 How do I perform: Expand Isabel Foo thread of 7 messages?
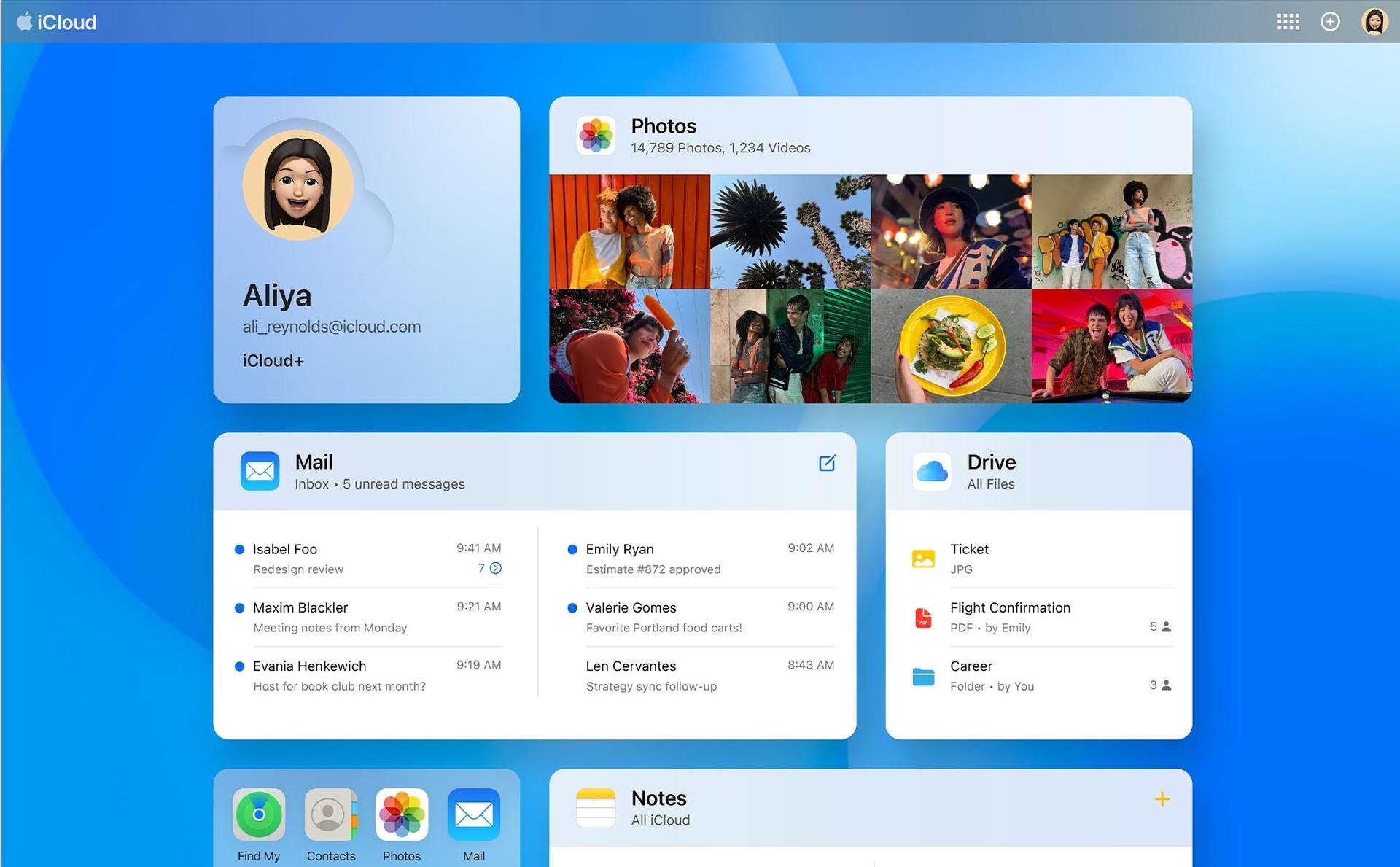pyautogui.click(x=490, y=568)
